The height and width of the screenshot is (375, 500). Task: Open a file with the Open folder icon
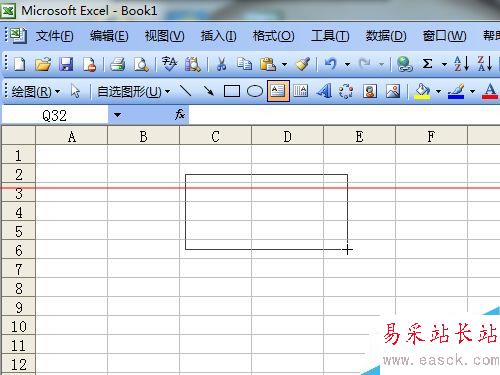click(x=43, y=64)
